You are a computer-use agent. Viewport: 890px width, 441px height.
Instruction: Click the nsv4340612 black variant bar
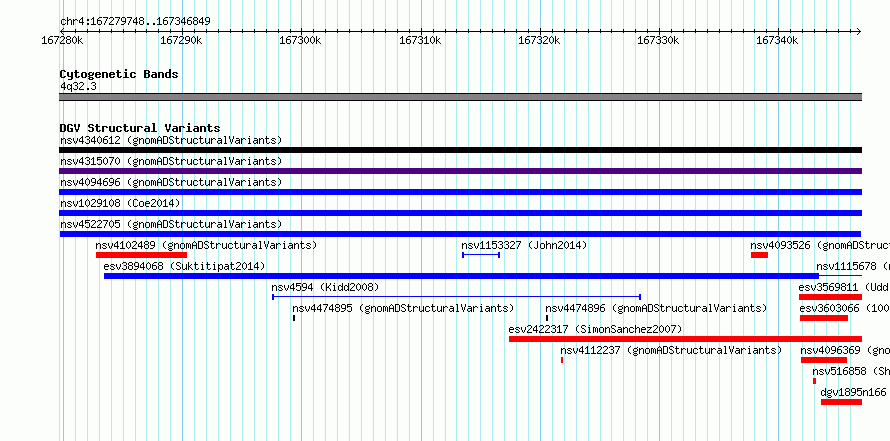click(460, 150)
